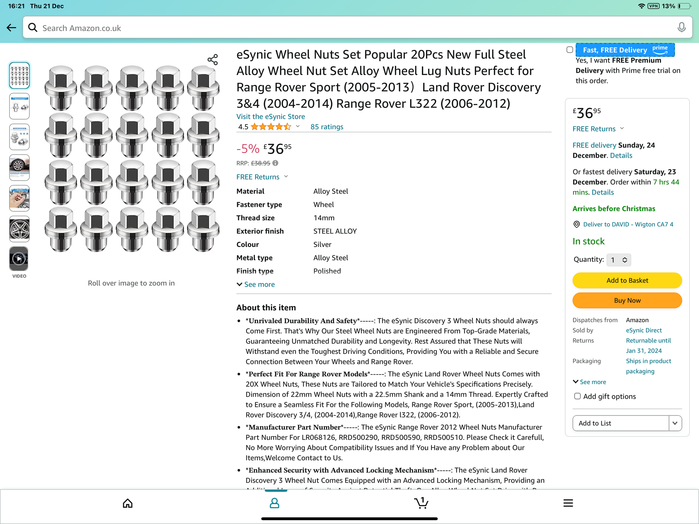Expand the star rating dropdown chevron
Image resolution: width=699 pixels, height=524 pixels.
[298, 127]
